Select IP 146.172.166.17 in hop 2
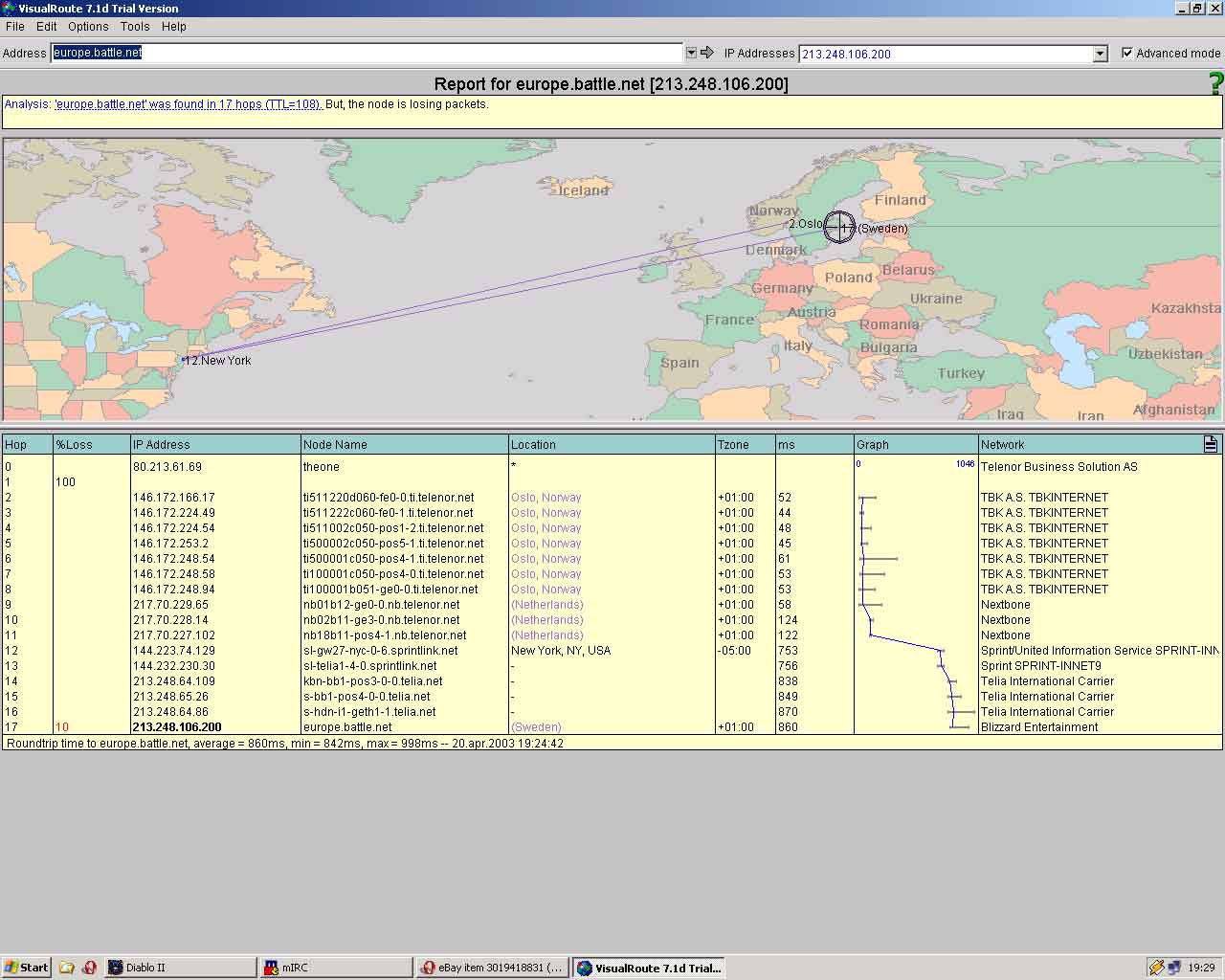The width and height of the screenshot is (1225, 980). 174,498
